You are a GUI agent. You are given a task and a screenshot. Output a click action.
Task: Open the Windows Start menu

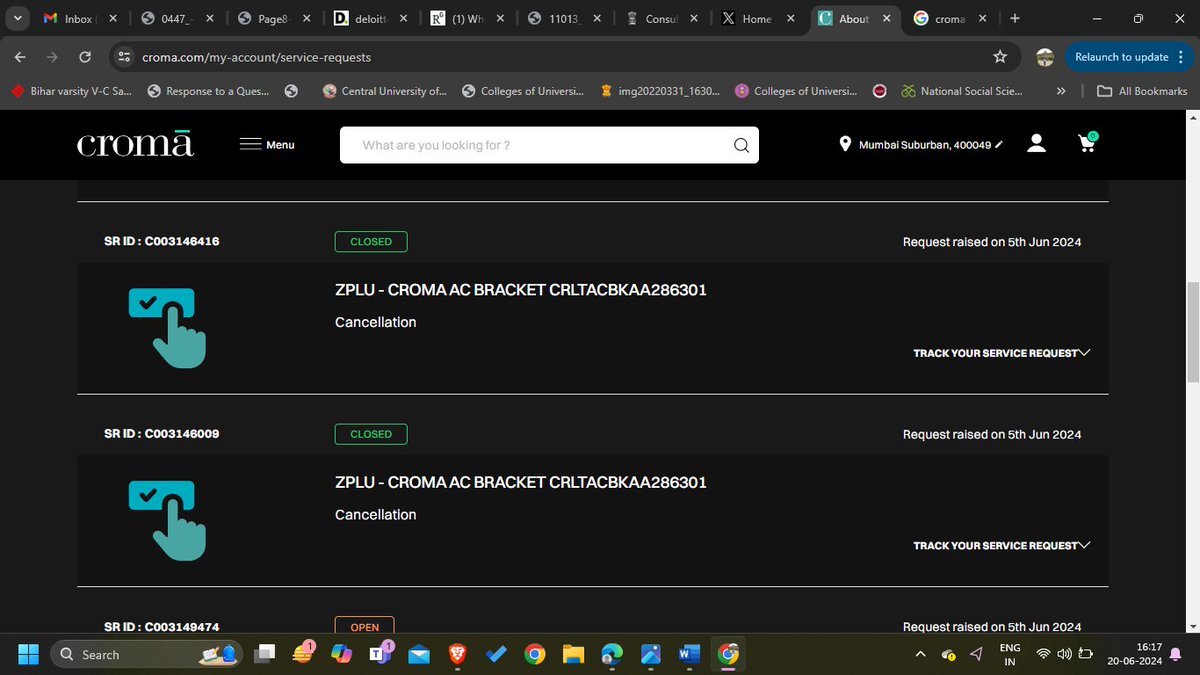tap(27, 654)
